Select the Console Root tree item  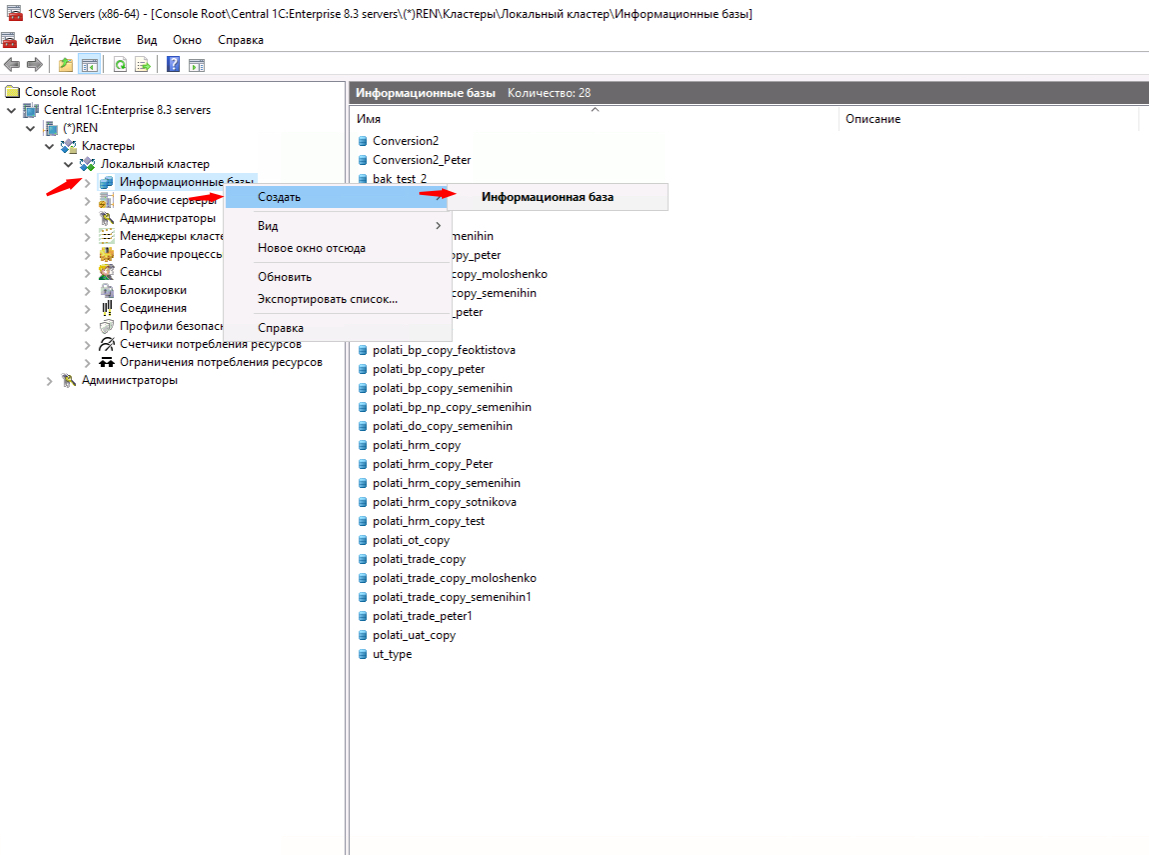[60, 92]
